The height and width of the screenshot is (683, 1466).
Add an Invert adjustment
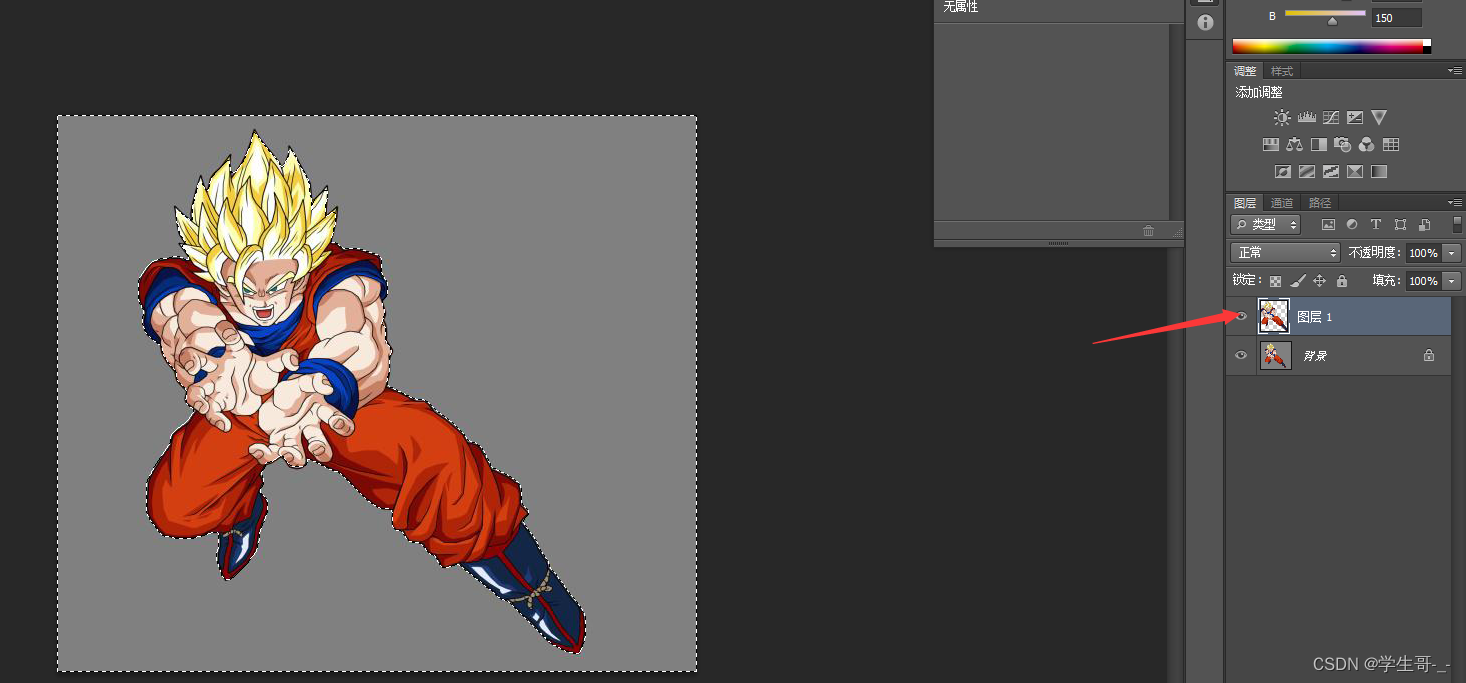[x=1283, y=172]
